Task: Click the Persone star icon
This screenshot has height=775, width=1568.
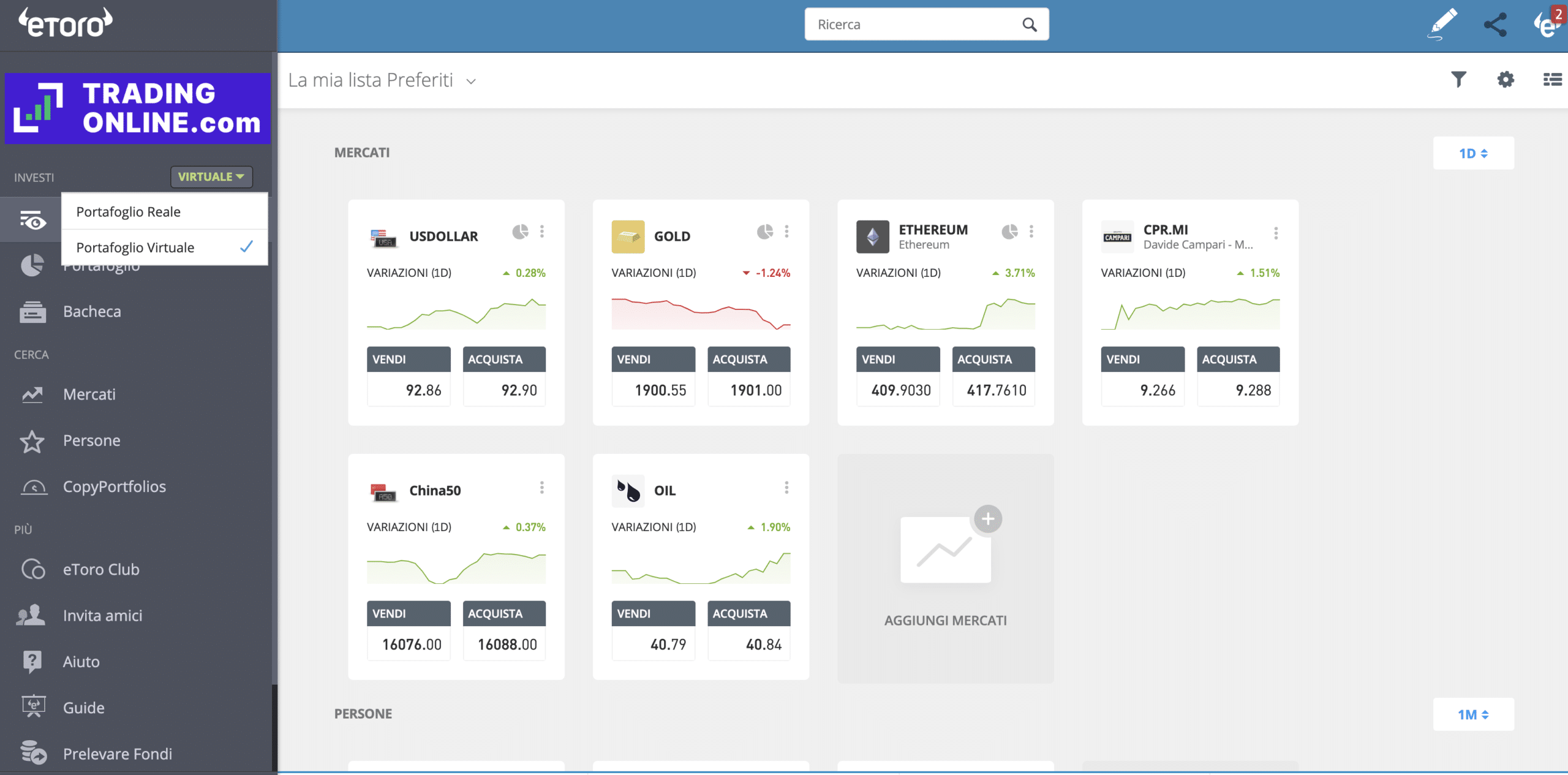Action: (32, 441)
